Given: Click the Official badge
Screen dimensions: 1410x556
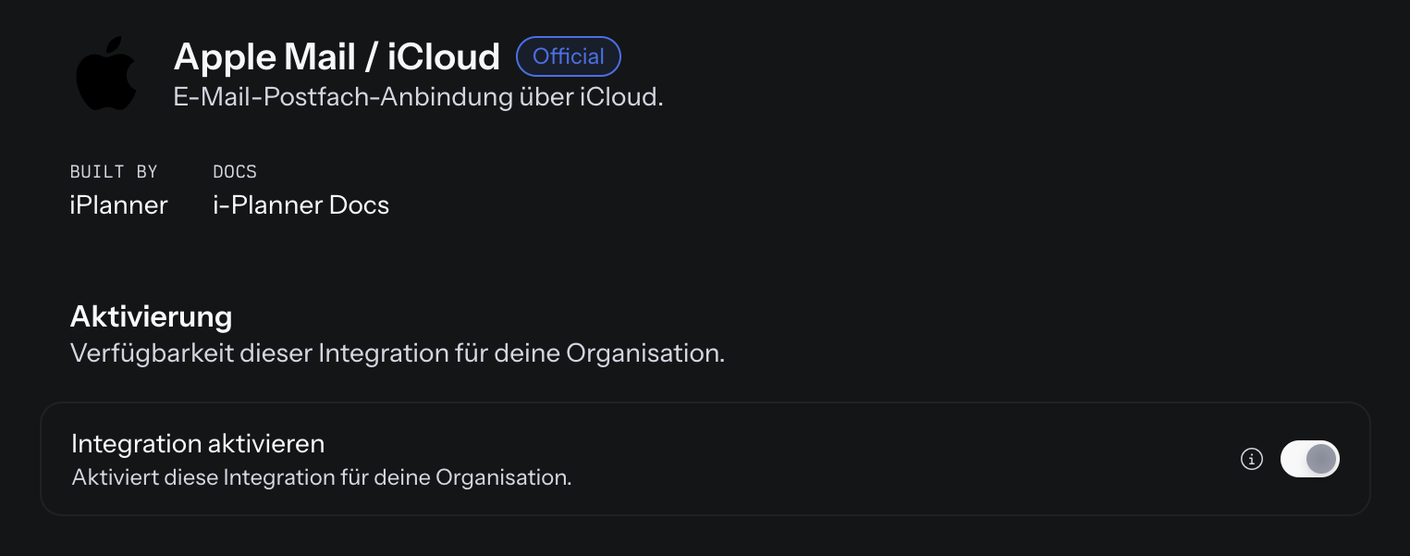Looking at the screenshot, I should point(568,56).
